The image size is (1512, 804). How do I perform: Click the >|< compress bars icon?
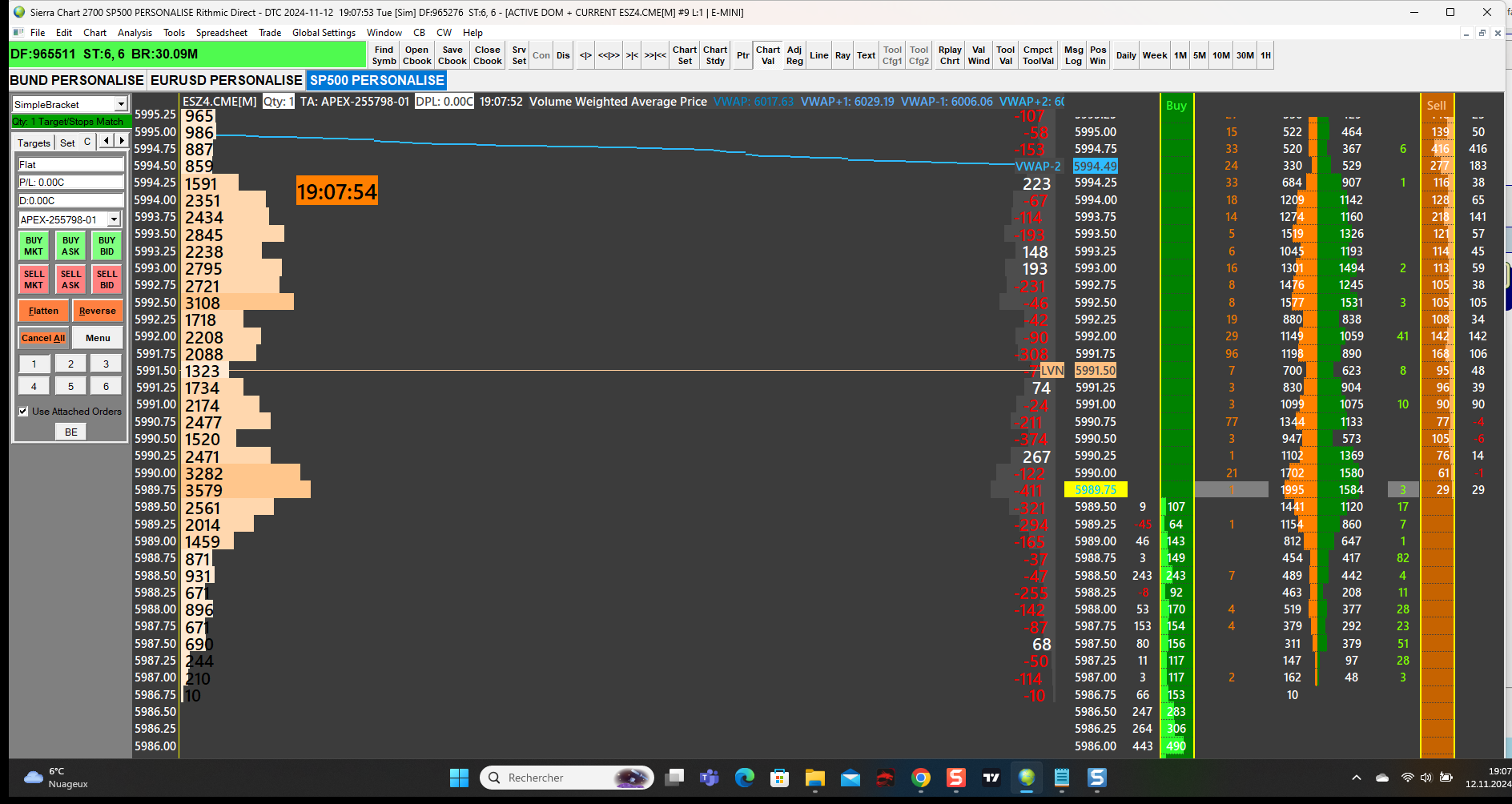click(632, 55)
